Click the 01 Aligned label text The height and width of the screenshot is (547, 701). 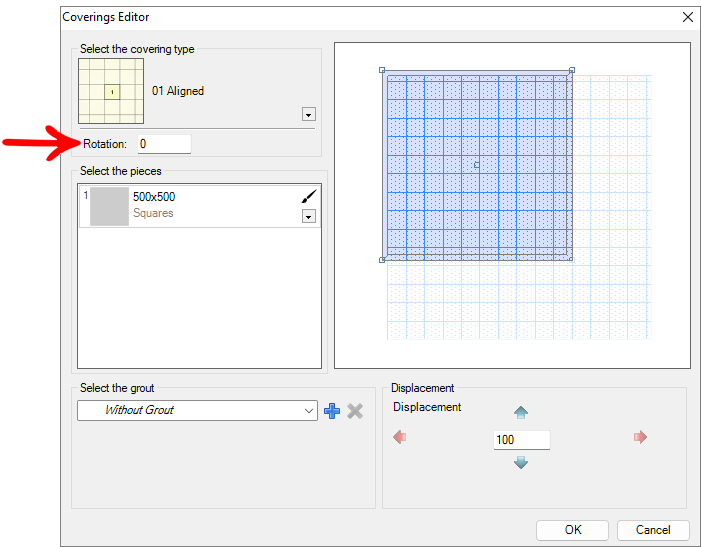point(178,91)
